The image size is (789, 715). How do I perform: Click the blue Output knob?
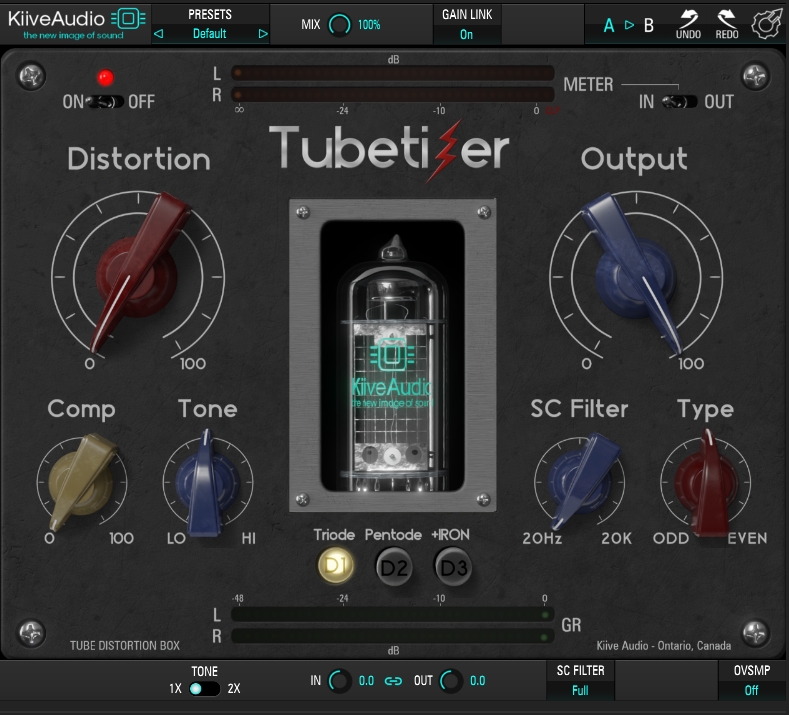(635, 278)
